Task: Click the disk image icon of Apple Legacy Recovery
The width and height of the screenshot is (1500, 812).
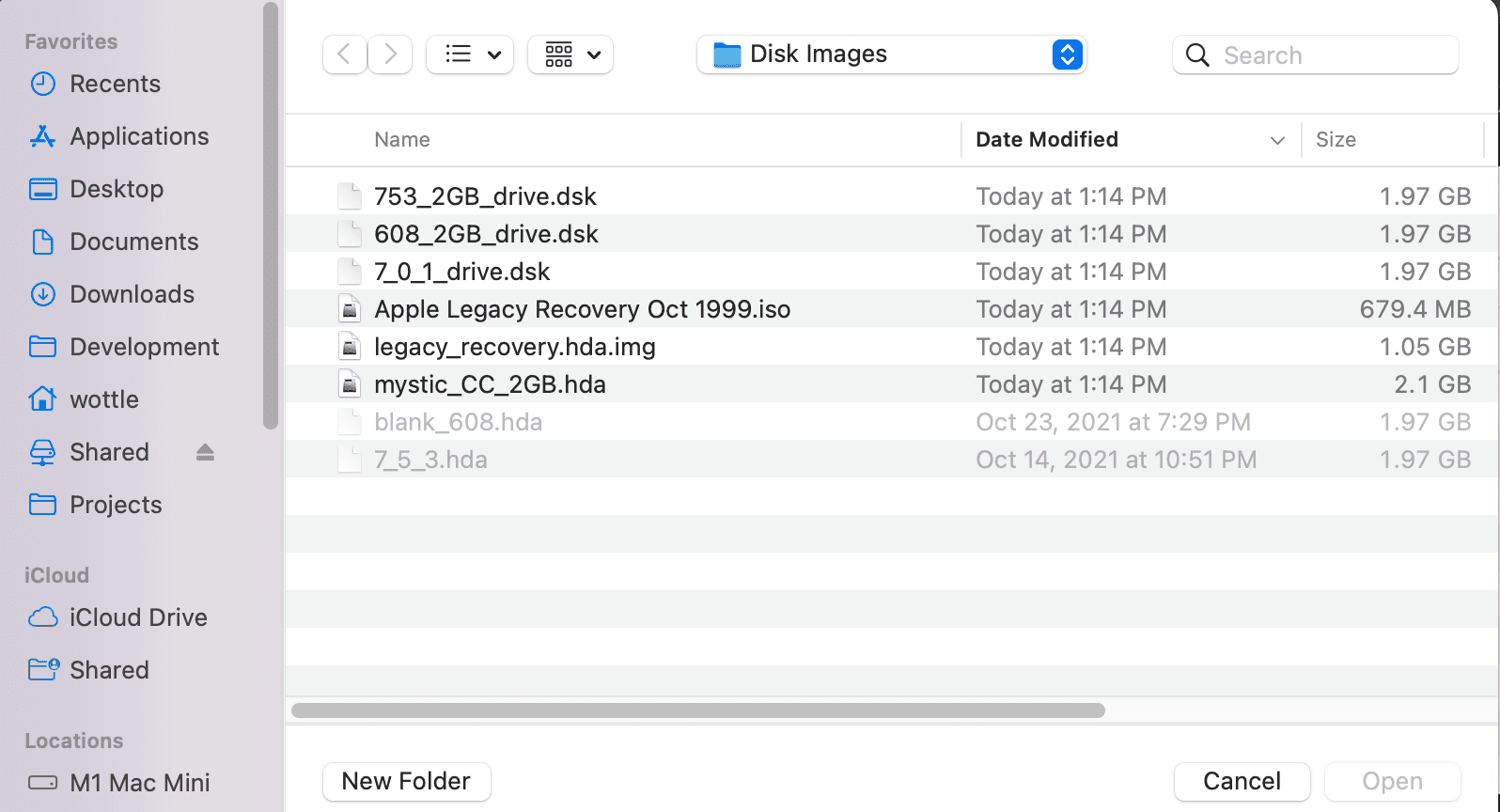Action: 350,308
